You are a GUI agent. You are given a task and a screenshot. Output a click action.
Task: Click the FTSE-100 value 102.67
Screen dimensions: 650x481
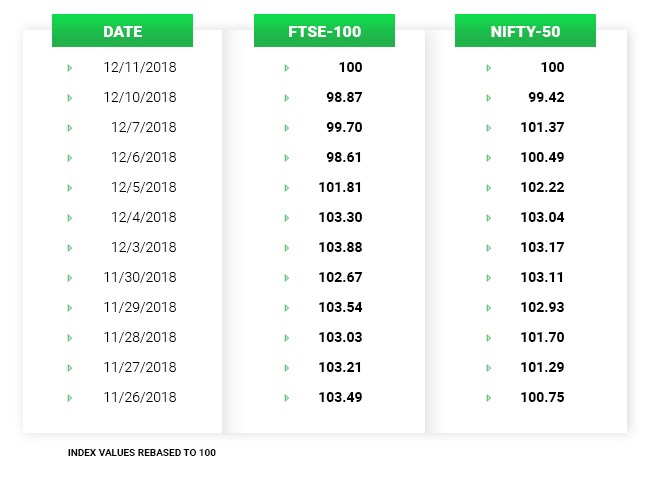coord(340,278)
